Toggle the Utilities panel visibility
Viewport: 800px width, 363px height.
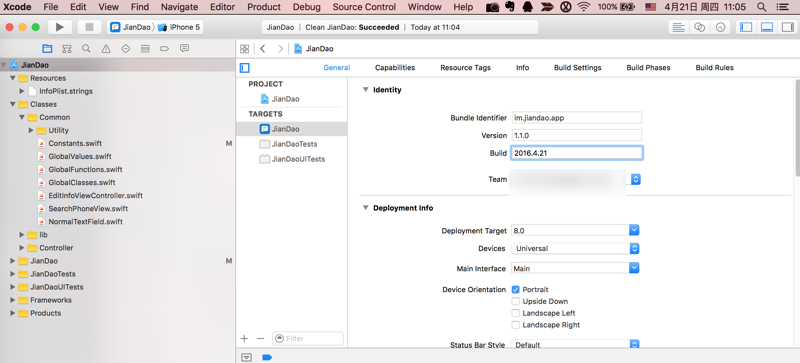787,28
